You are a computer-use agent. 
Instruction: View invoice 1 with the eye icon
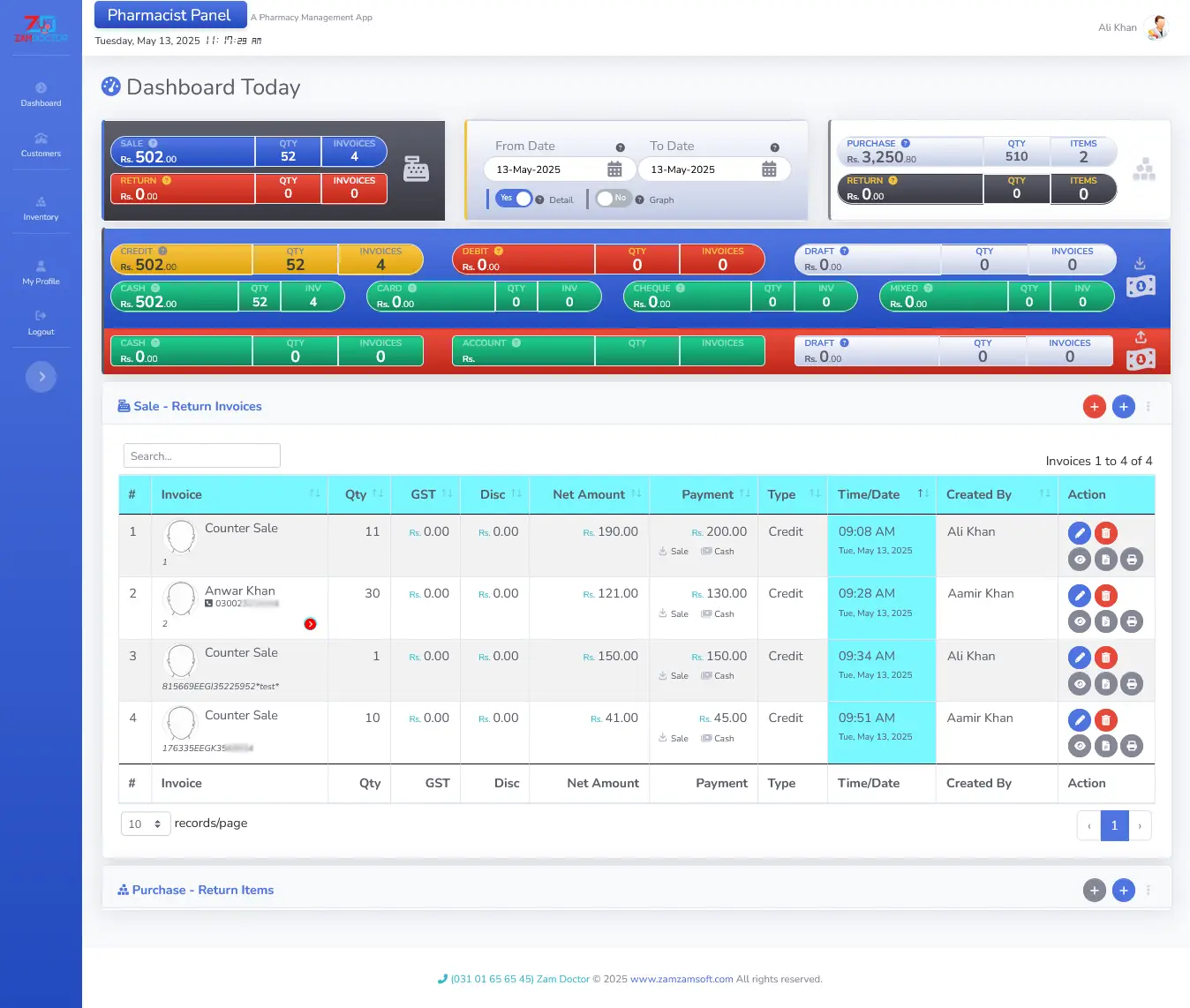(1079, 560)
